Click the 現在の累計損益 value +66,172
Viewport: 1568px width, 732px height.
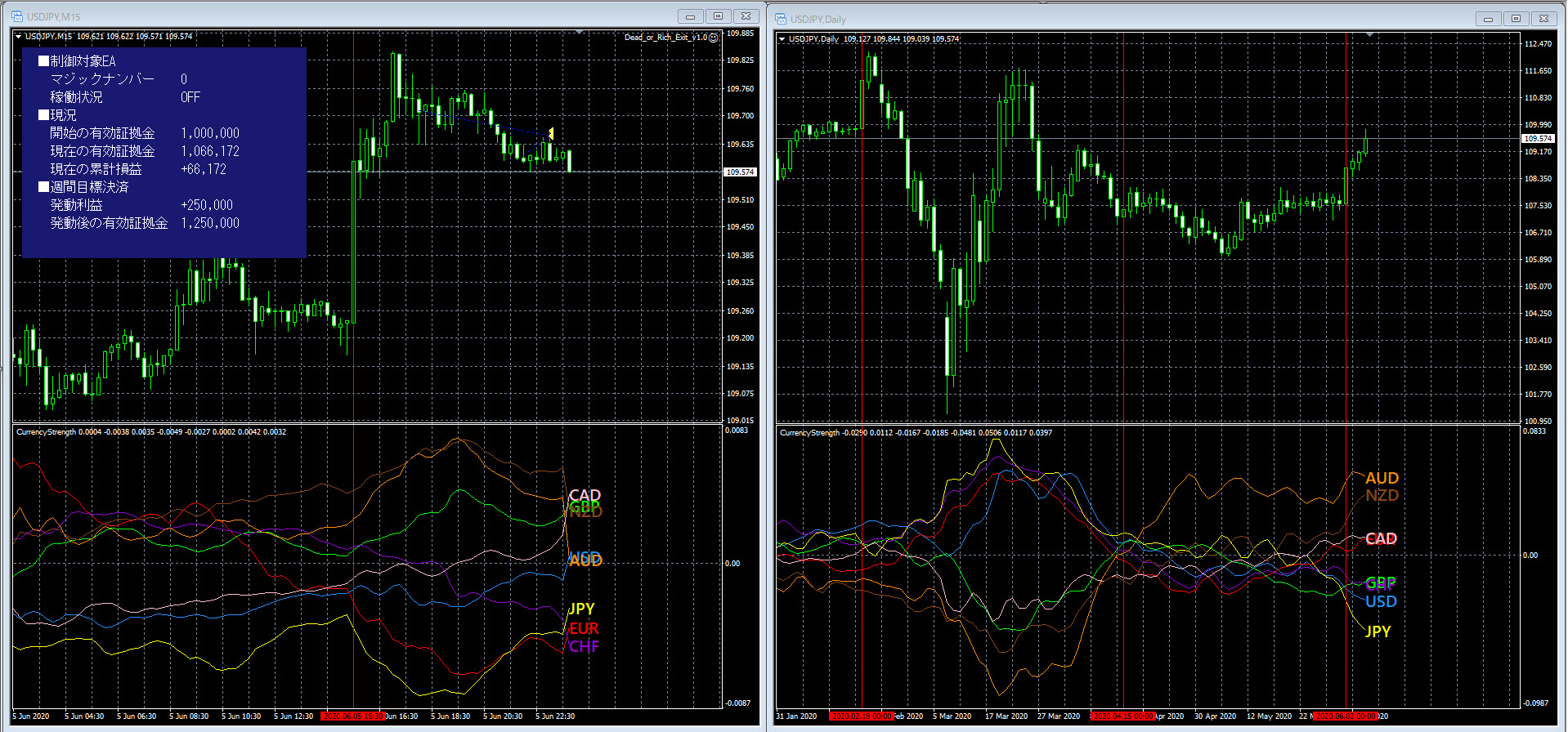pyautogui.click(x=204, y=169)
